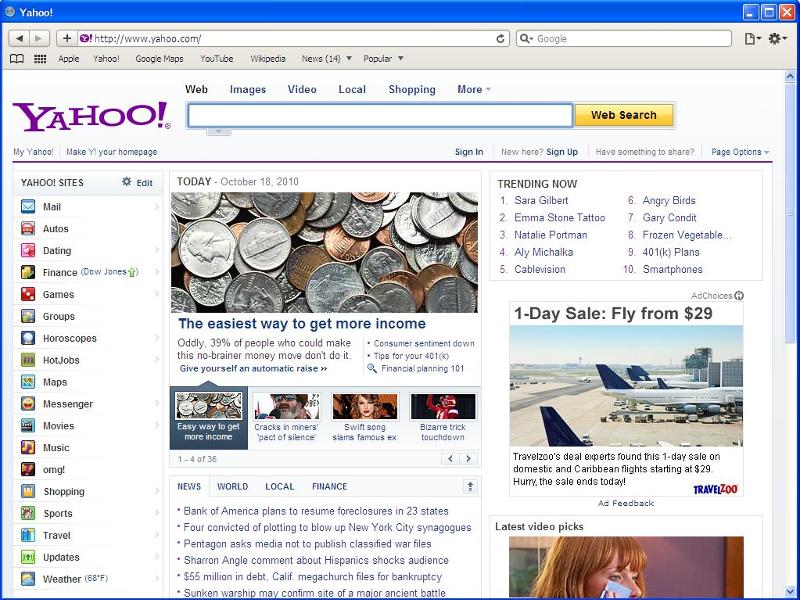
Task: Click 'Make Y! your homepage' link
Action: click(x=112, y=152)
